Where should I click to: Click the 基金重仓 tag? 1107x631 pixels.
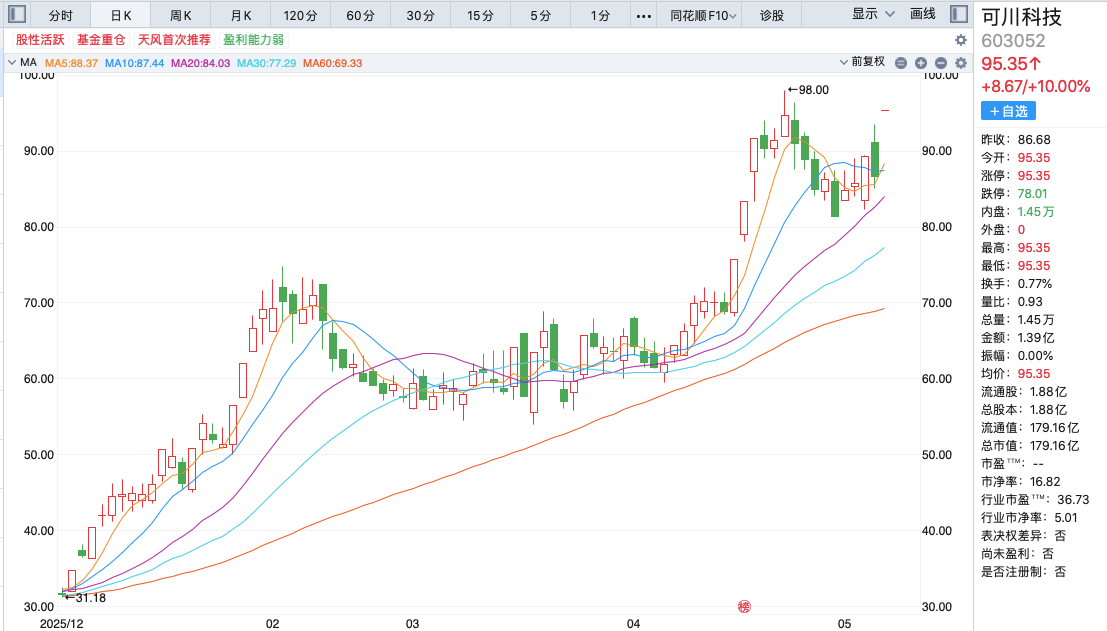(101, 40)
